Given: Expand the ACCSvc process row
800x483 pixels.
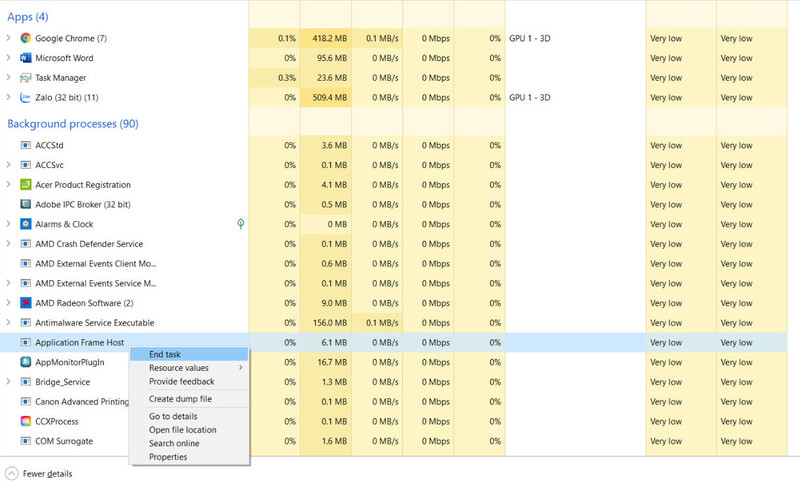Looking at the screenshot, I should [x=8, y=165].
